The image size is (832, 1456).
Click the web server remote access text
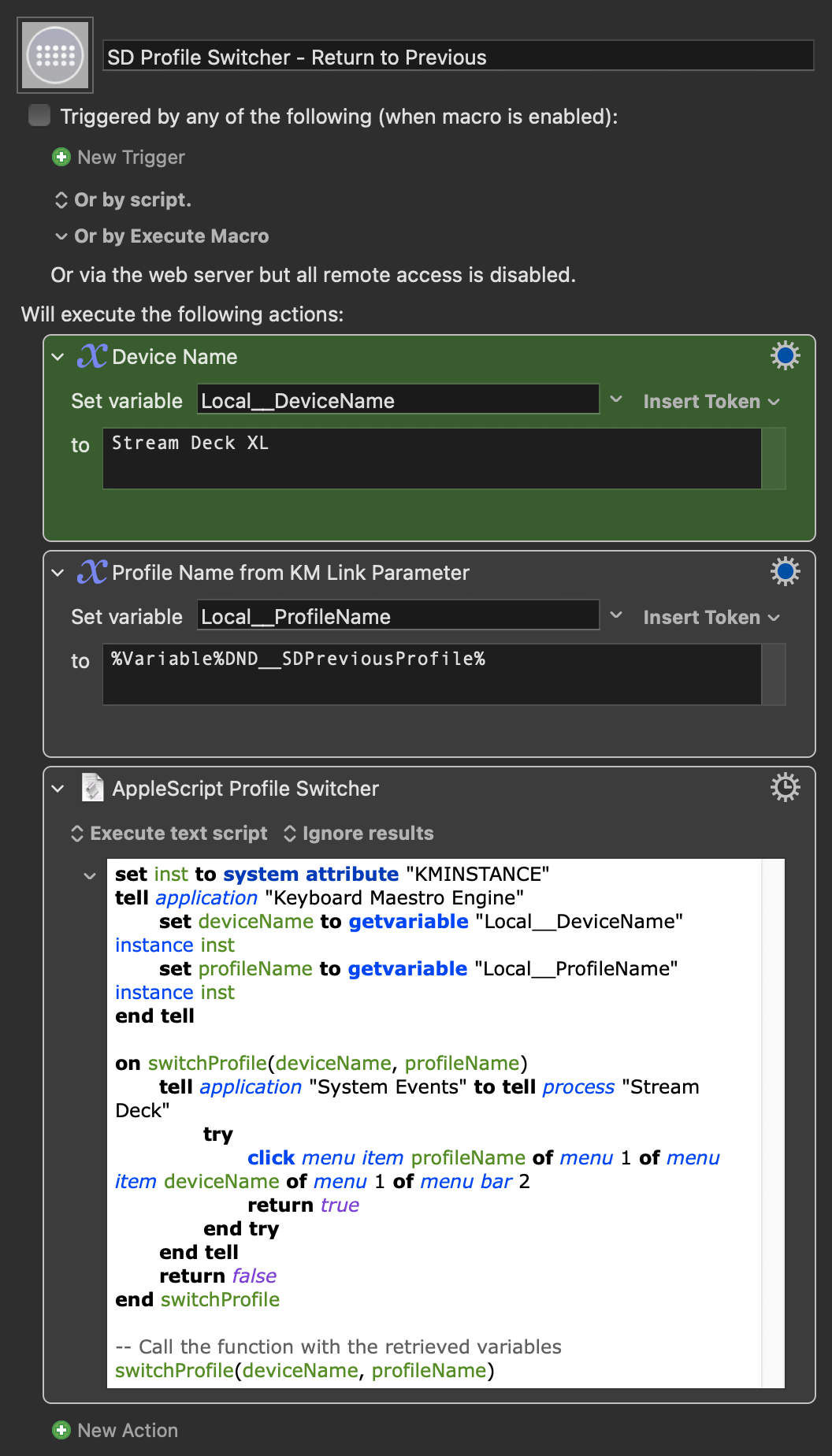click(314, 275)
